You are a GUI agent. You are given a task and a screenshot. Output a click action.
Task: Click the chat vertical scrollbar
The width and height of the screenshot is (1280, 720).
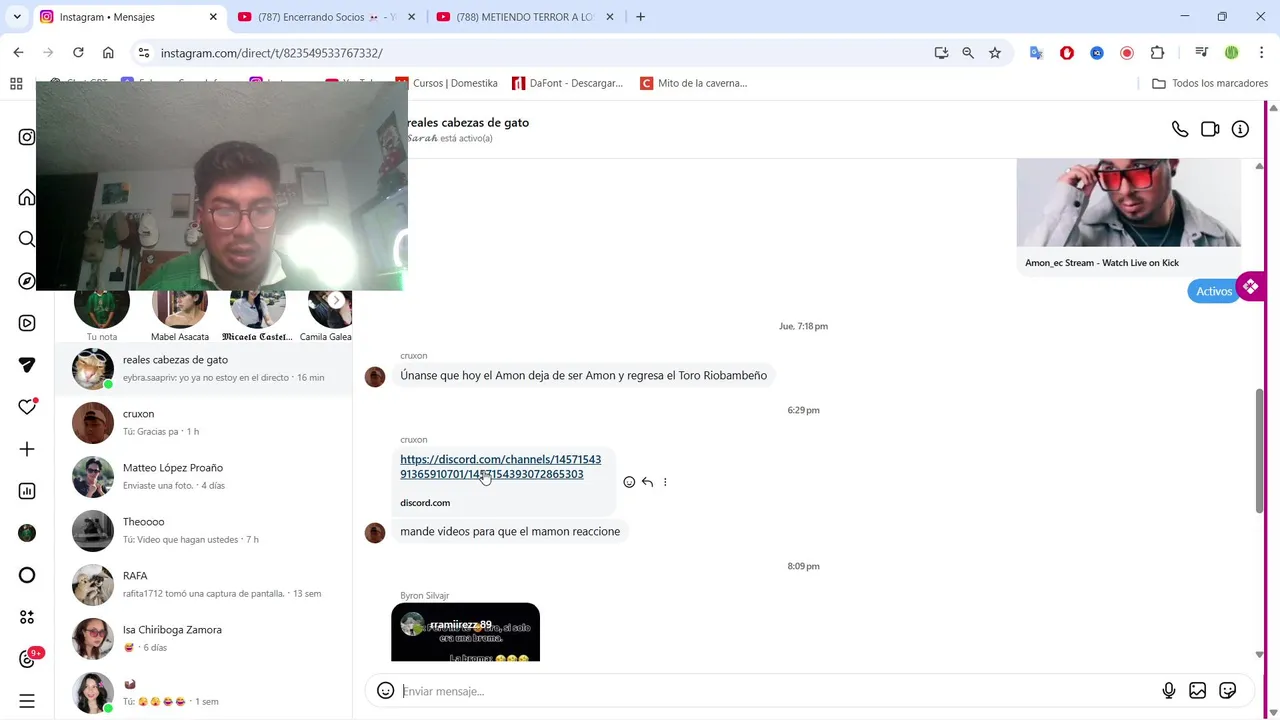click(x=1259, y=450)
